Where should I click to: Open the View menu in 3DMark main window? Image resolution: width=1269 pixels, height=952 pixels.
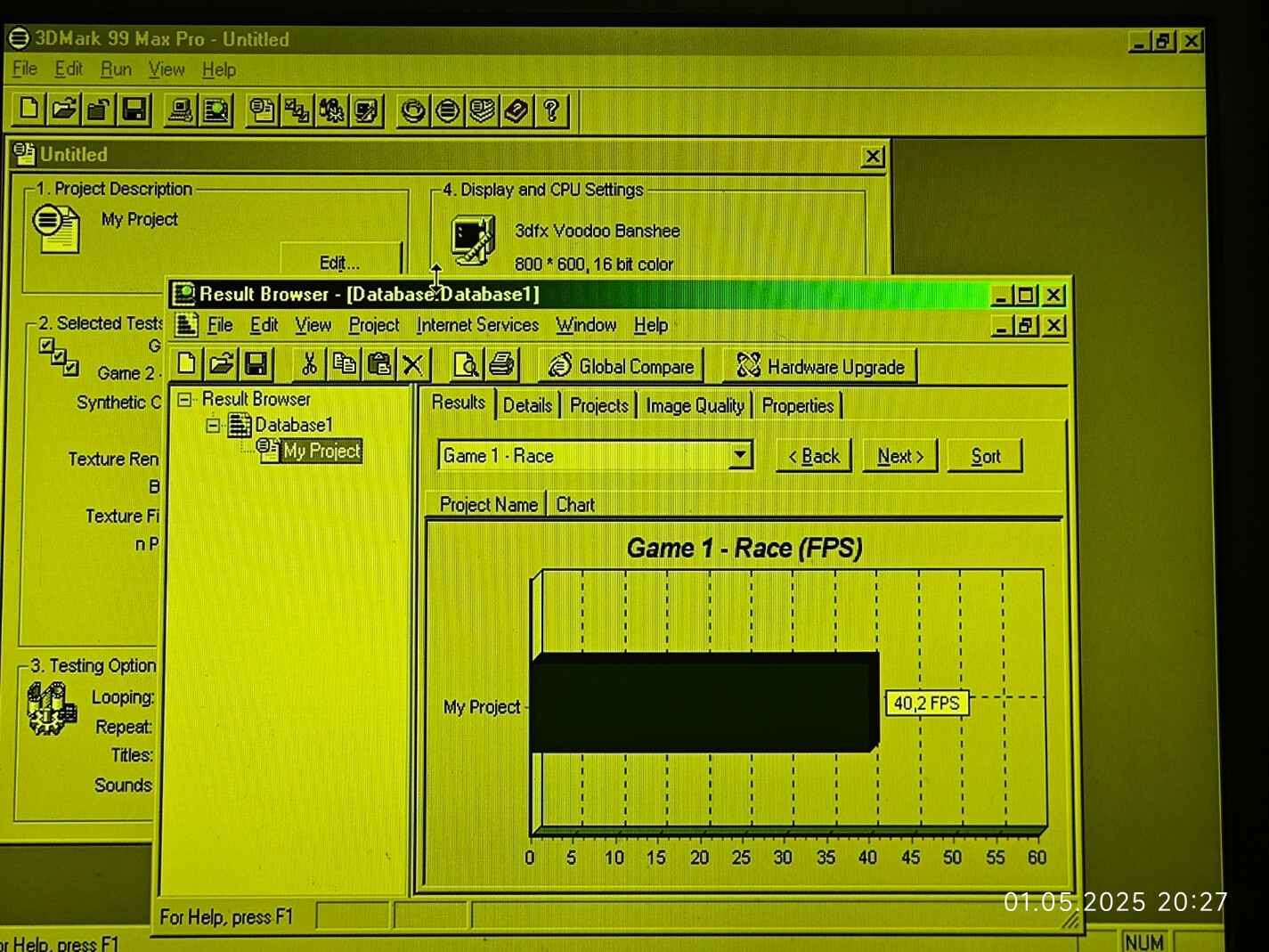point(167,69)
